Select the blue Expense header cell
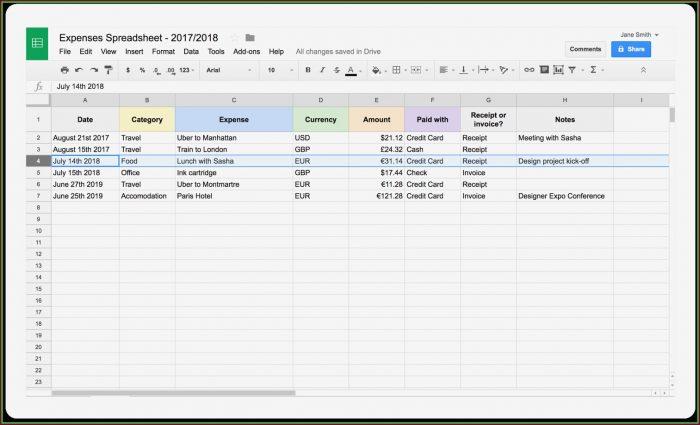This screenshot has width=700, height=425. [x=234, y=120]
